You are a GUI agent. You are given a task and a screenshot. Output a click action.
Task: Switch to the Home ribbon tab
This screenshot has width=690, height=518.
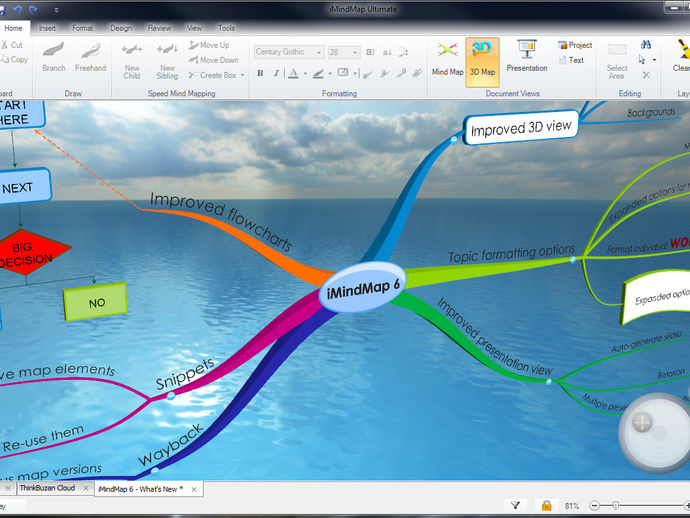pos(13,28)
